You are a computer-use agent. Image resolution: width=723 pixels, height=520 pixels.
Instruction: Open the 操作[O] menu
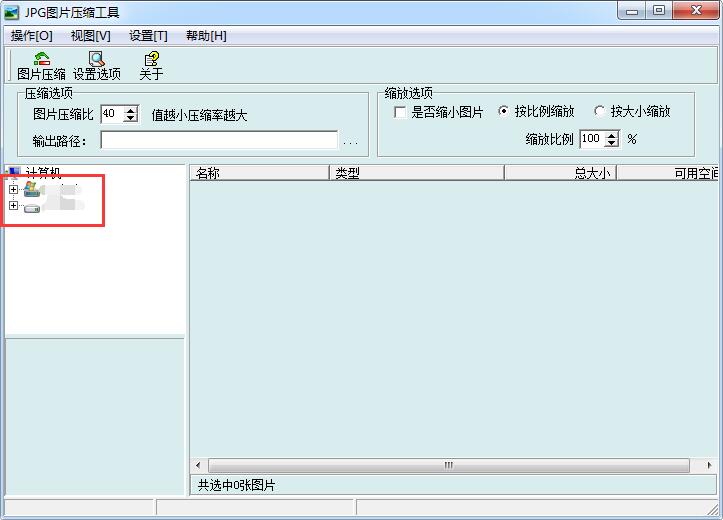pyautogui.click(x=31, y=36)
